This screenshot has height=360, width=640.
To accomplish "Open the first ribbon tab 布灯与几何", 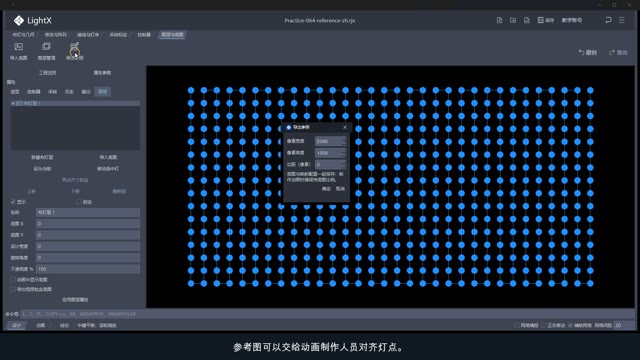I will coord(23,35).
